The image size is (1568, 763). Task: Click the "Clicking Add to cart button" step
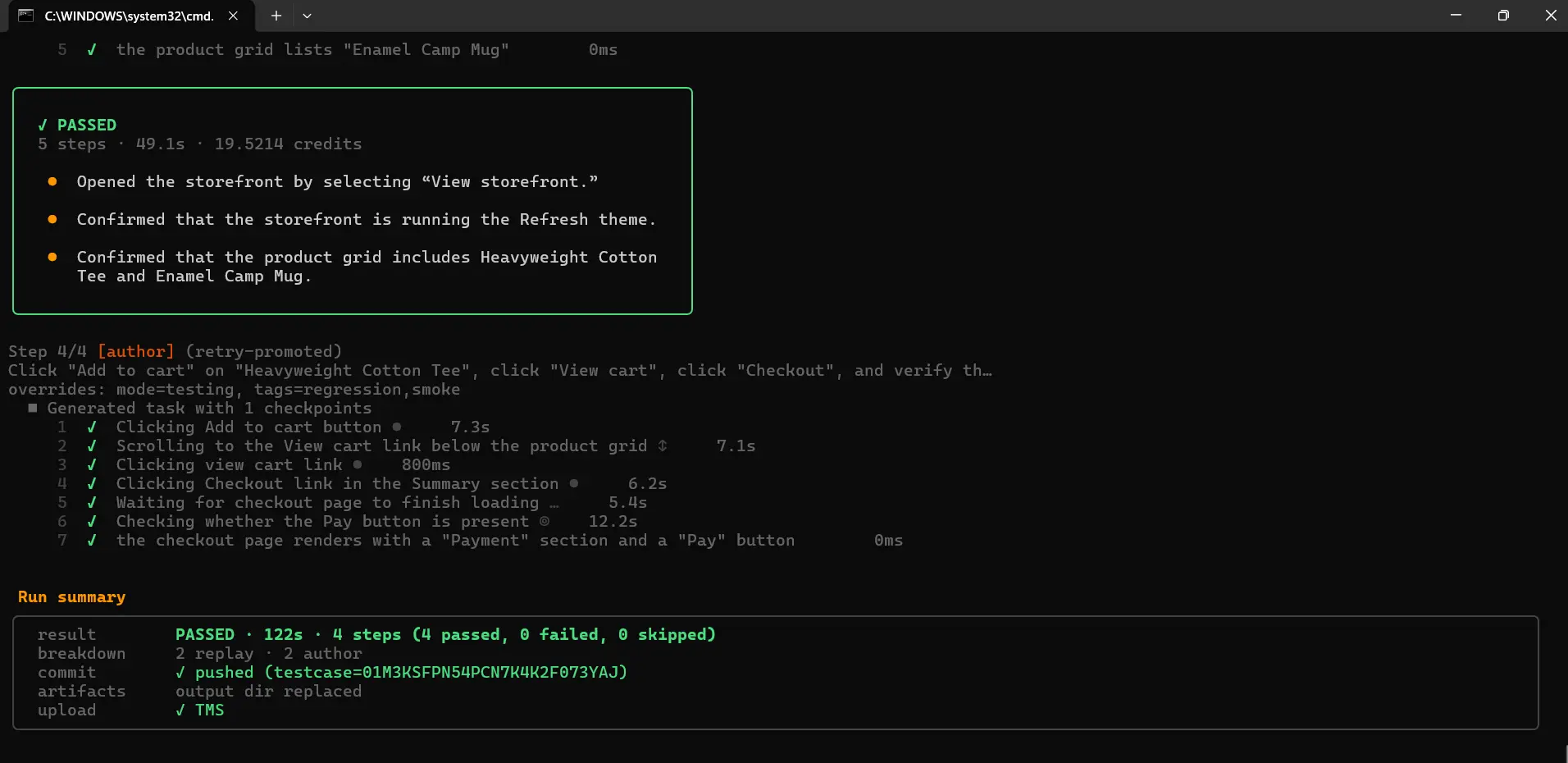tap(248, 427)
